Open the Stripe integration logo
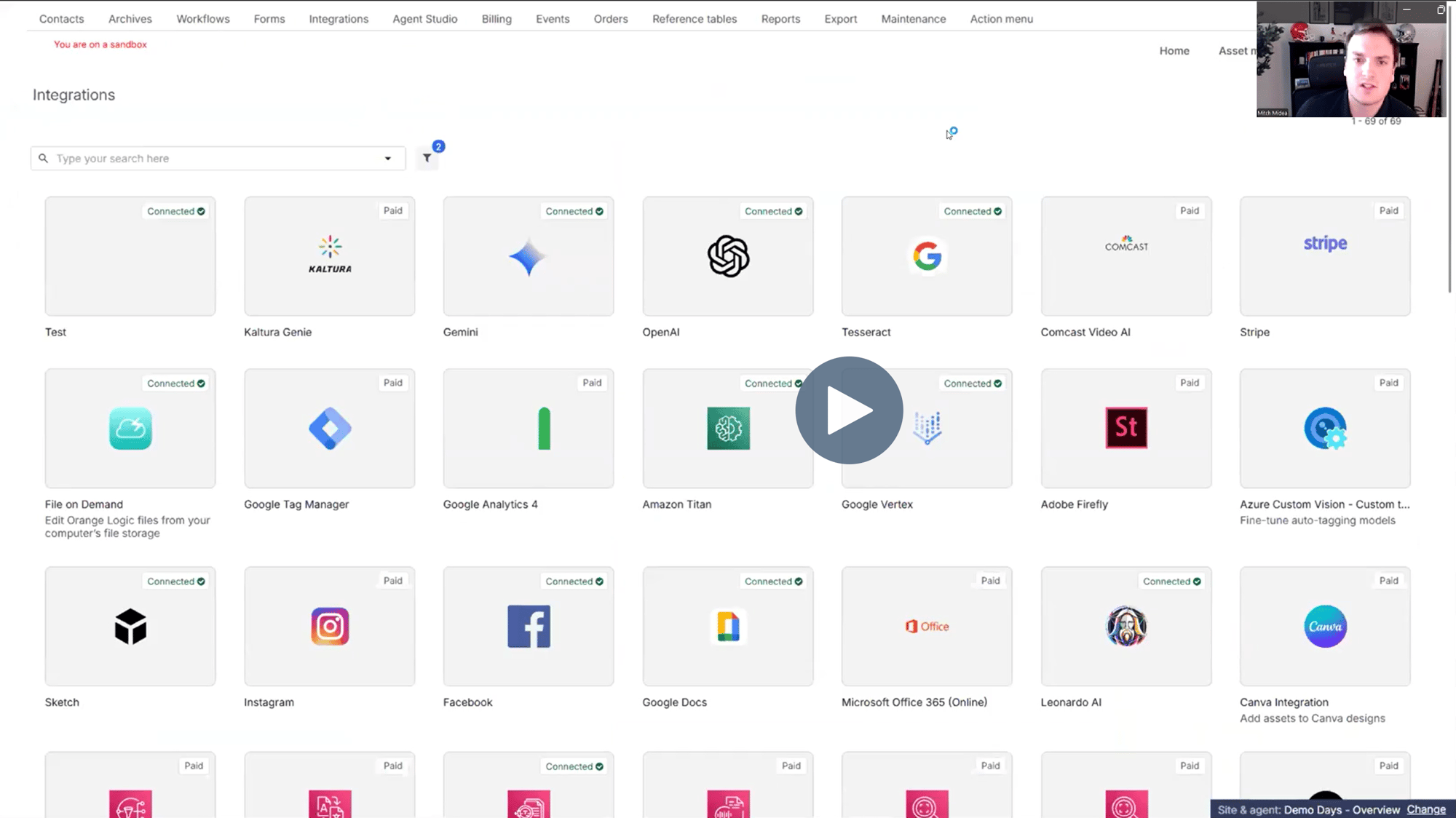This screenshot has height=818, width=1456. pos(1325,243)
